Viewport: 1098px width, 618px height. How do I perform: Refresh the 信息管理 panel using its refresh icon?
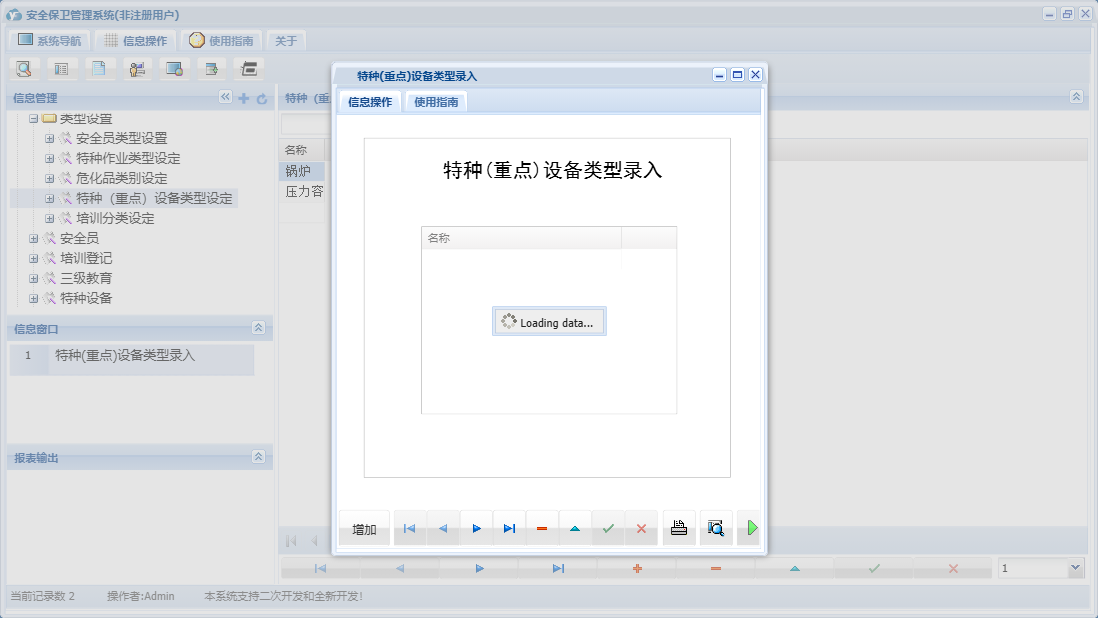pos(261,99)
